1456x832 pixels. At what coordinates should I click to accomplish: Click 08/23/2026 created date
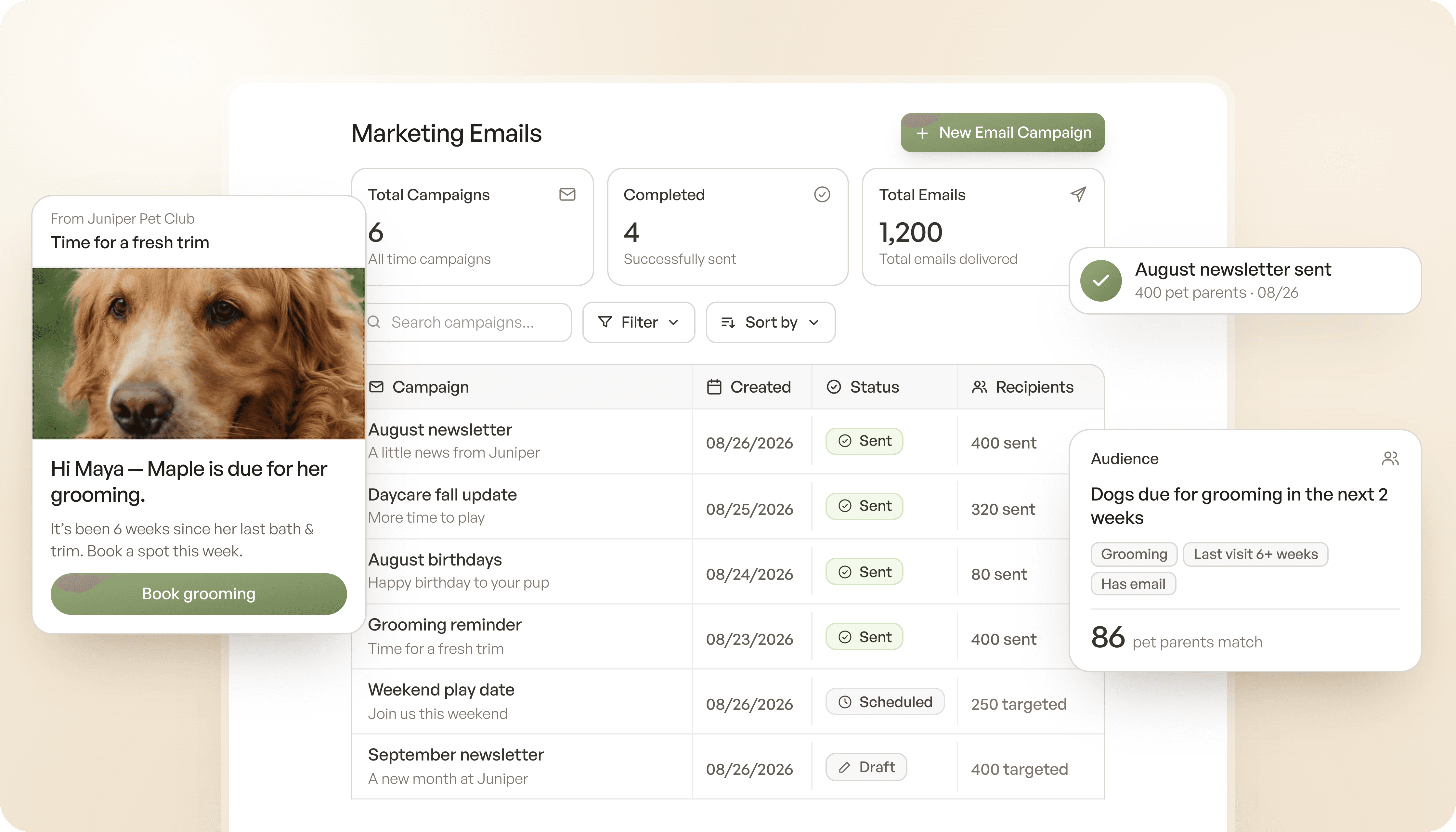749,639
